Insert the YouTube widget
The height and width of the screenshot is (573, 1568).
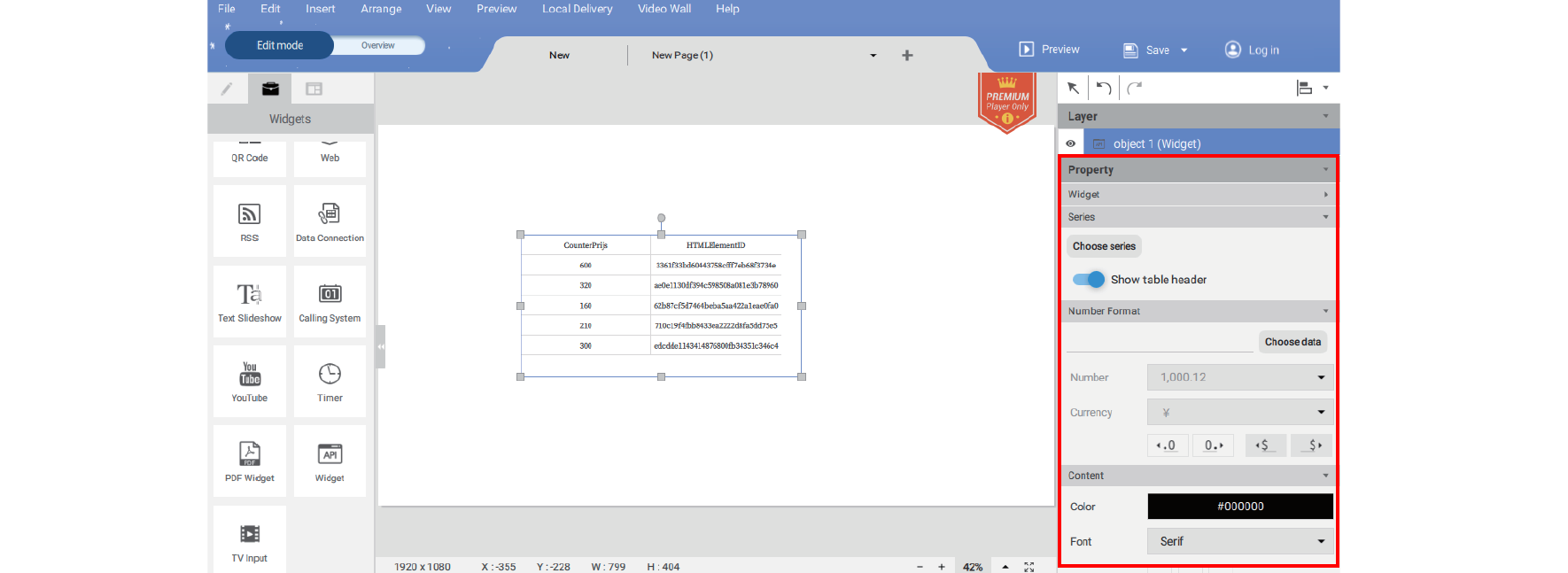(249, 381)
